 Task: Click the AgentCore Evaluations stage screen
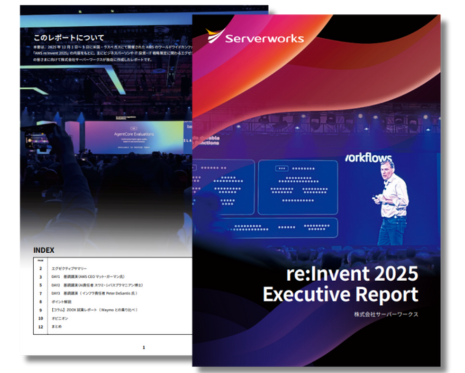(x=134, y=137)
